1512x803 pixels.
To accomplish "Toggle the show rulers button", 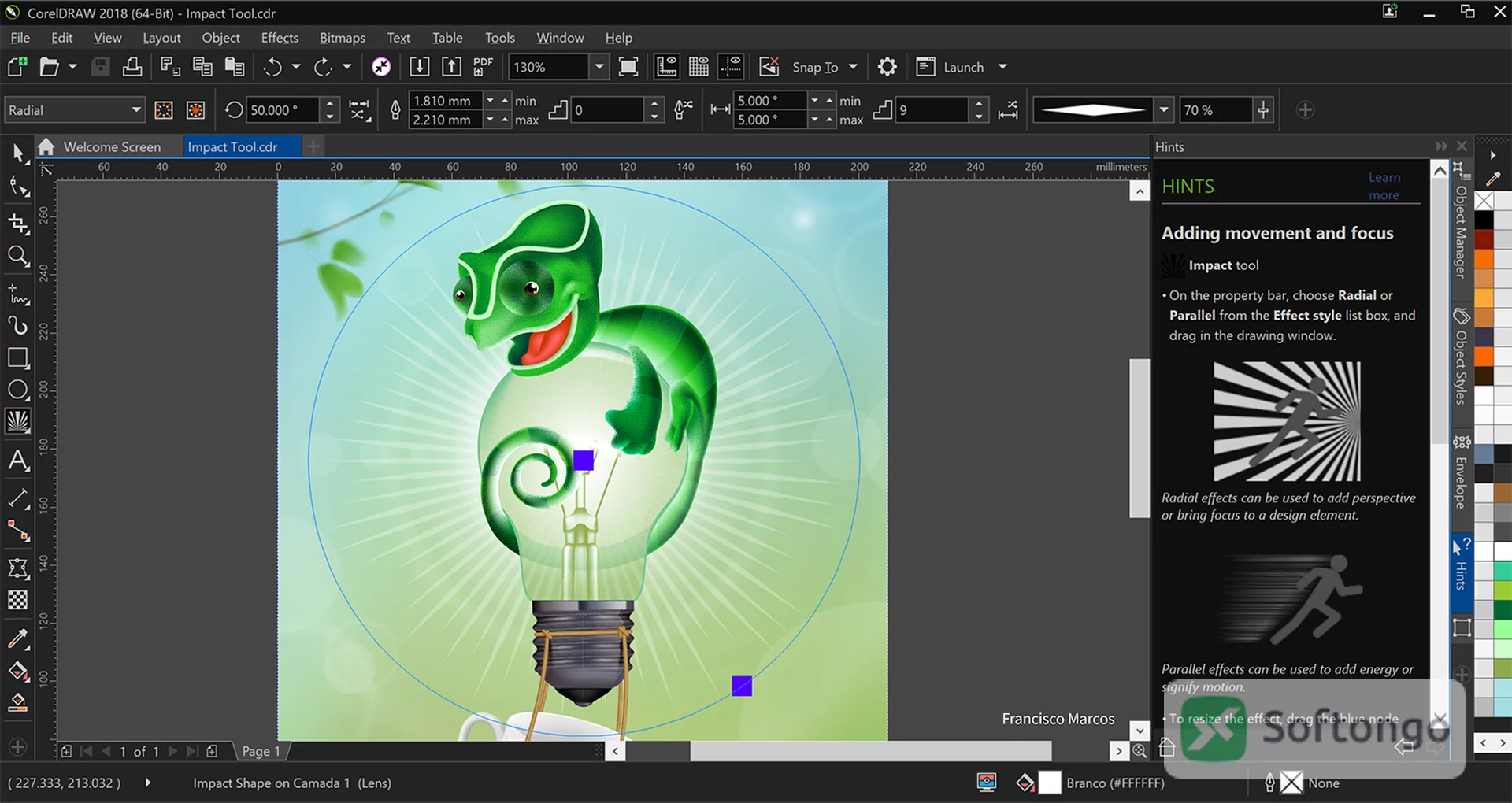I will pyautogui.click(x=667, y=67).
